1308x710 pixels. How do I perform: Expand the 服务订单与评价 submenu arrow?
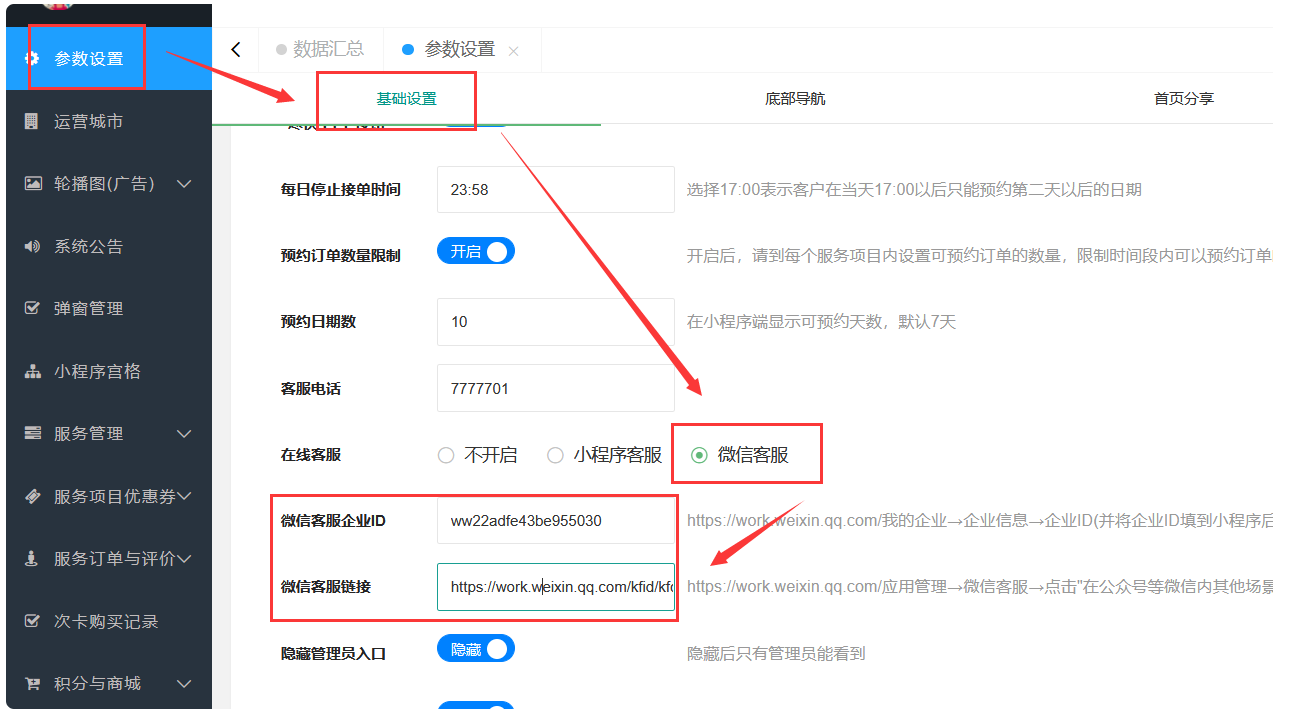184,558
